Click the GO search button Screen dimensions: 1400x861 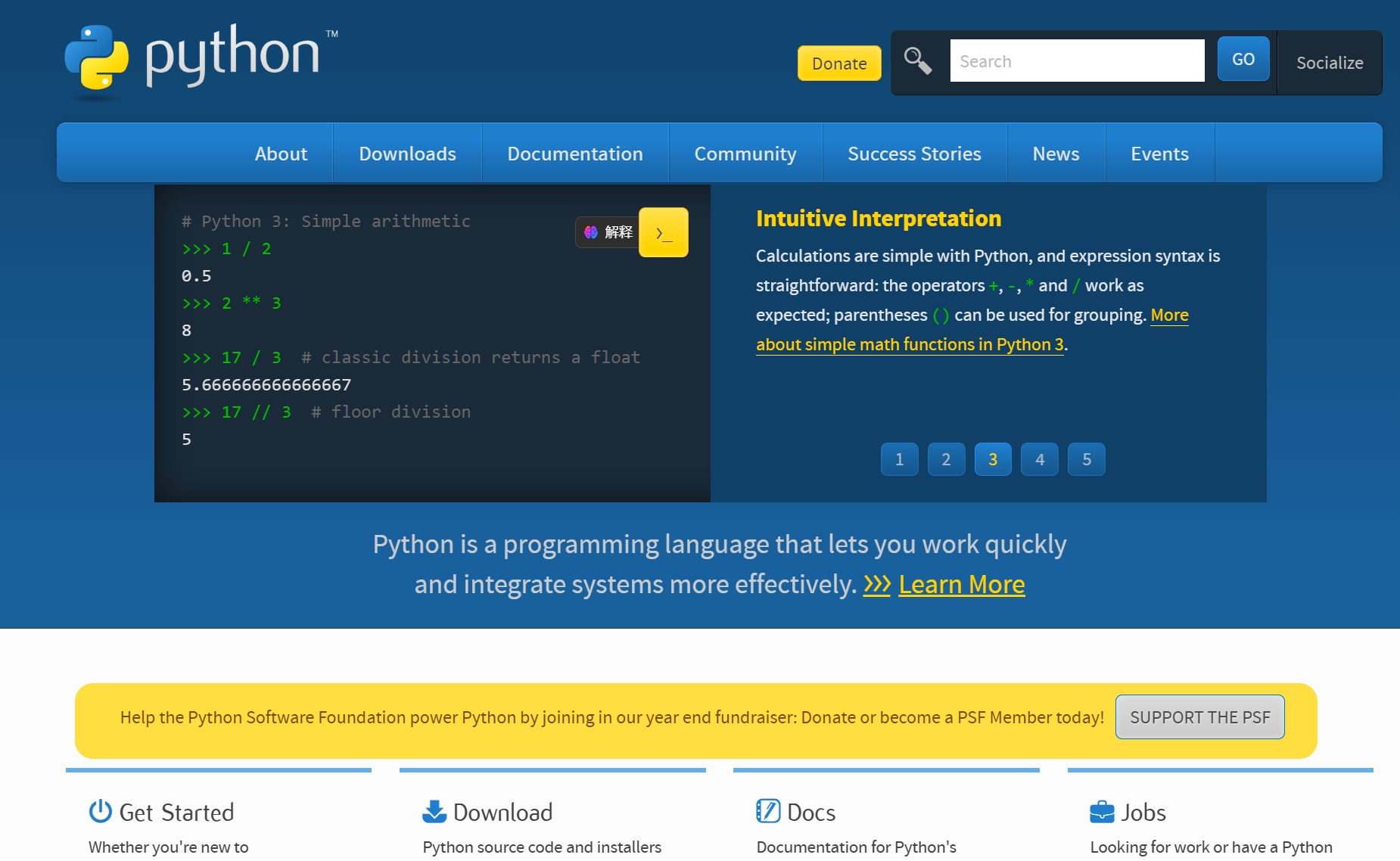pos(1243,59)
